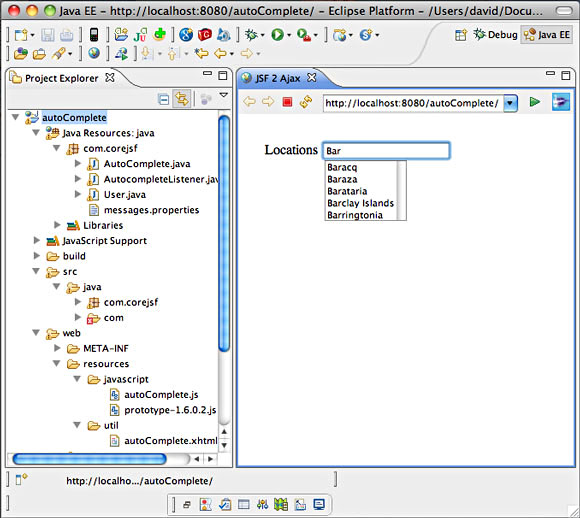
Task: Click the Debug bug toolbar icon
Action: pyautogui.click(x=251, y=35)
